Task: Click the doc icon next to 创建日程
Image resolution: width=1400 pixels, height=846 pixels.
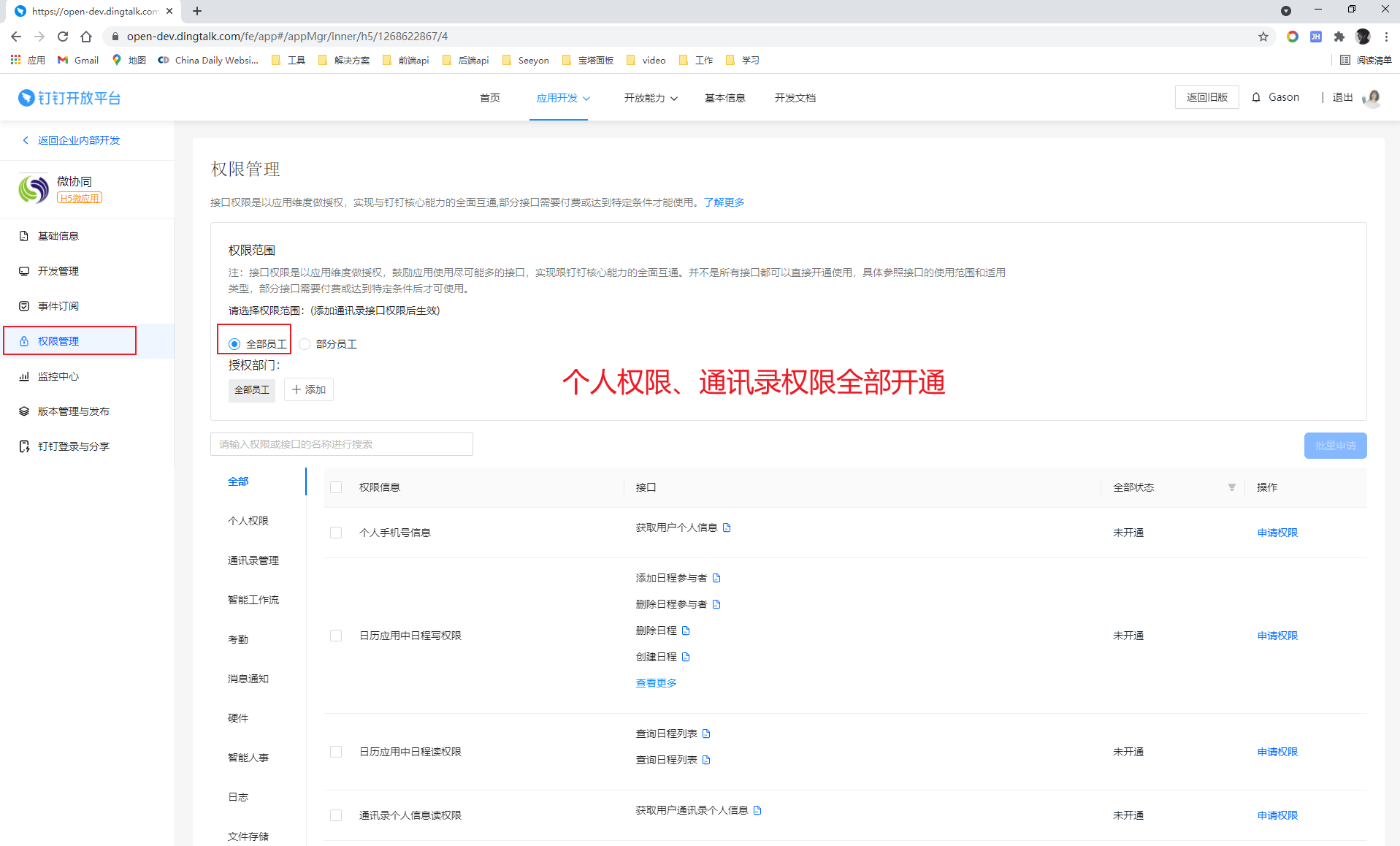Action: (x=686, y=657)
